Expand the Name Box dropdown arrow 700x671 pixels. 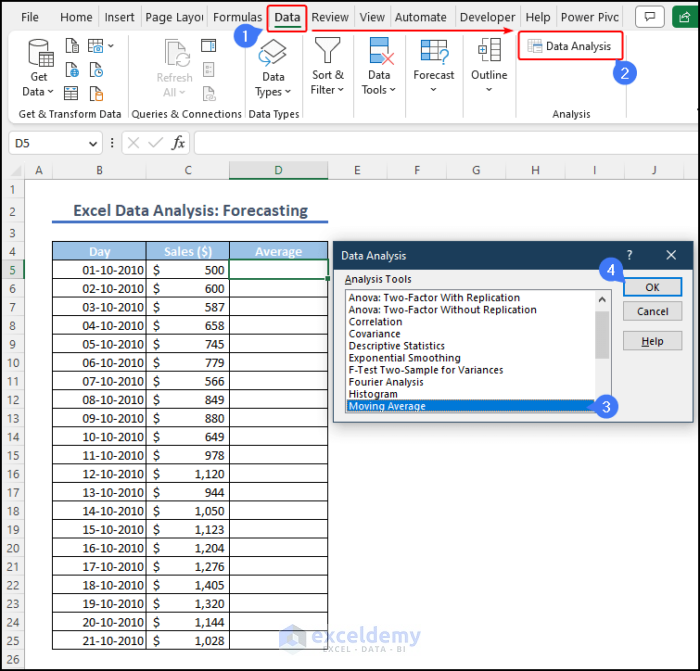[x=93, y=143]
